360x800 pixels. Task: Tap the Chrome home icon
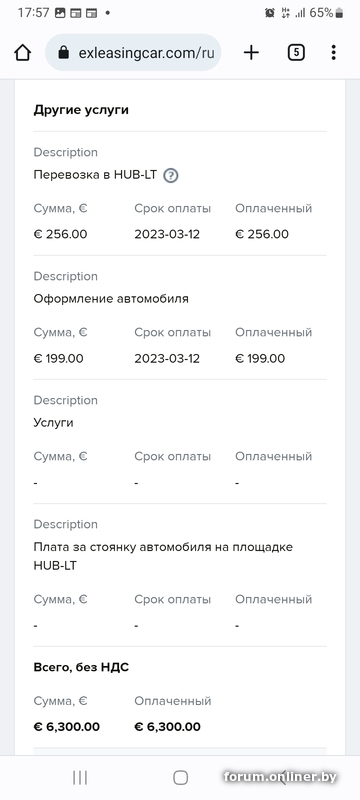pos(22,53)
